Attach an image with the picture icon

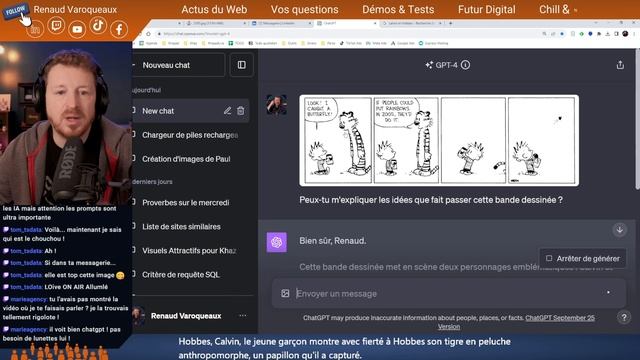pyautogui.click(x=285, y=293)
